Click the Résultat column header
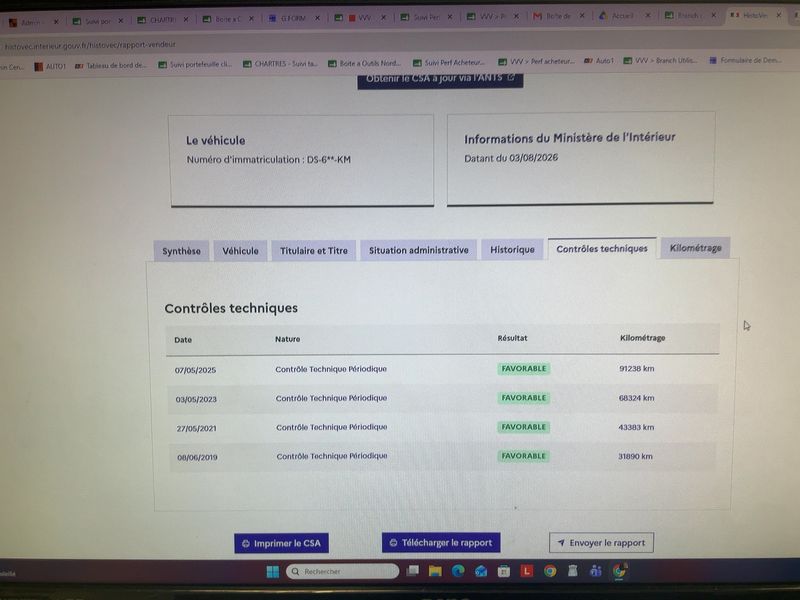This screenshot has height=600, width=800. 512,338
